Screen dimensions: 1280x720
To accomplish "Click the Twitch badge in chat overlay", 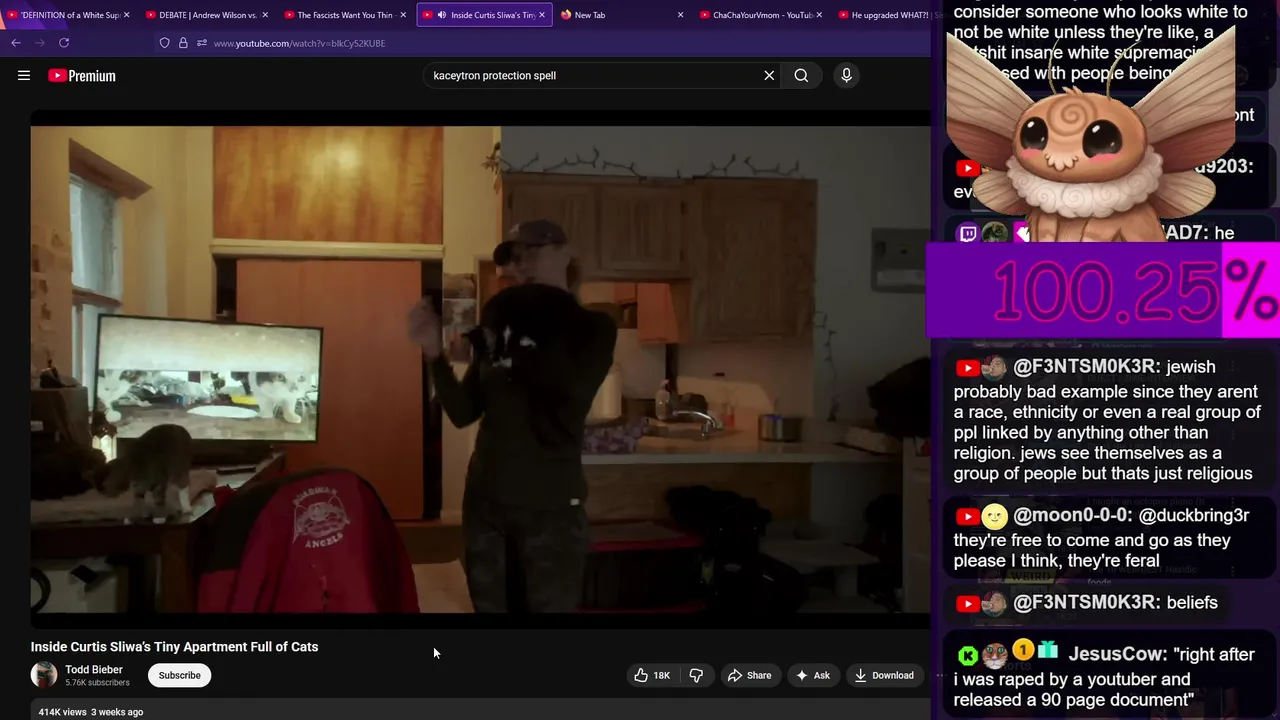I will point(968,234).
